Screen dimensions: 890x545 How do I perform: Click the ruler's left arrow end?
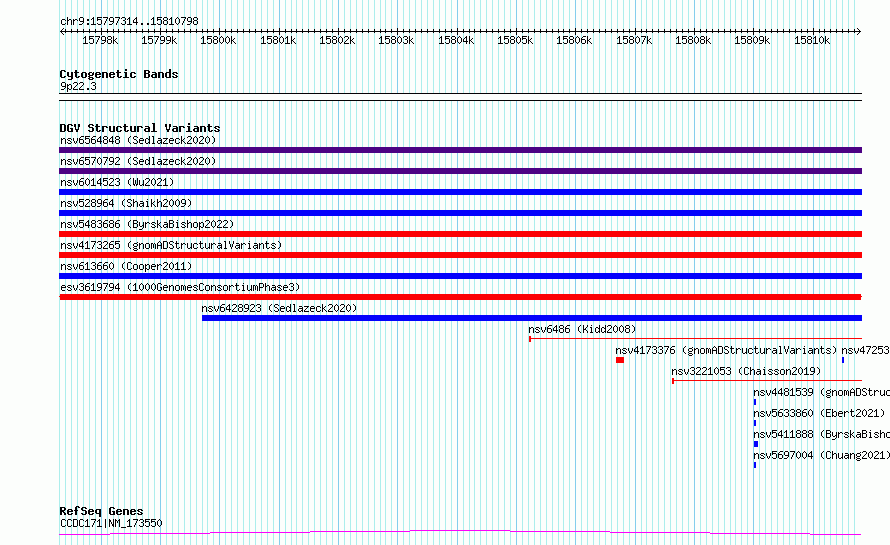pos(62,31)
